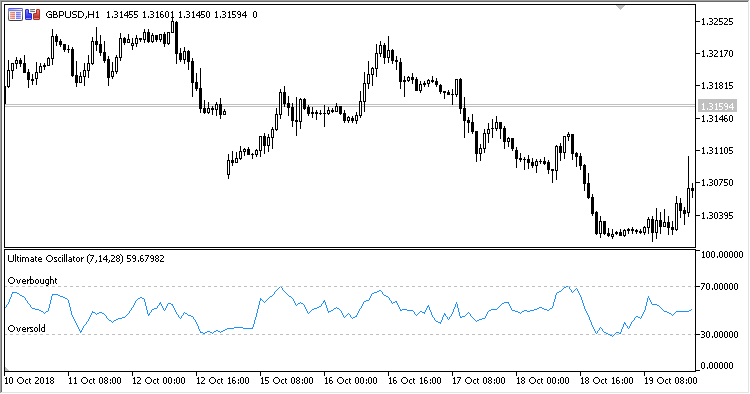The width and height of the screenshot is (750, 394).
Task: Click price scale value 1.30750
Action: tap(717, 183)
